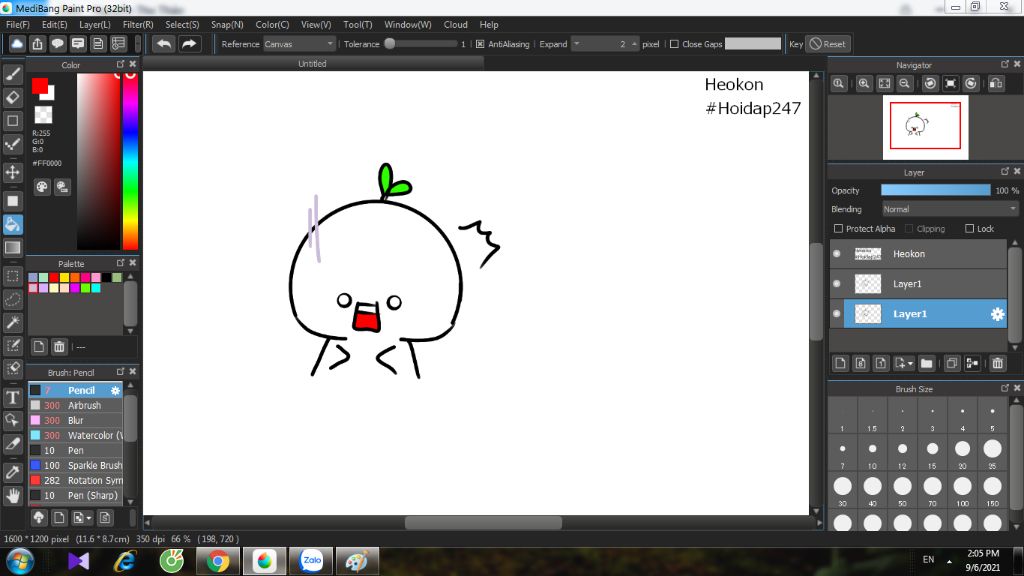Select the rectangular Select tool
1024x576 pixels.
tap(12, 276)
